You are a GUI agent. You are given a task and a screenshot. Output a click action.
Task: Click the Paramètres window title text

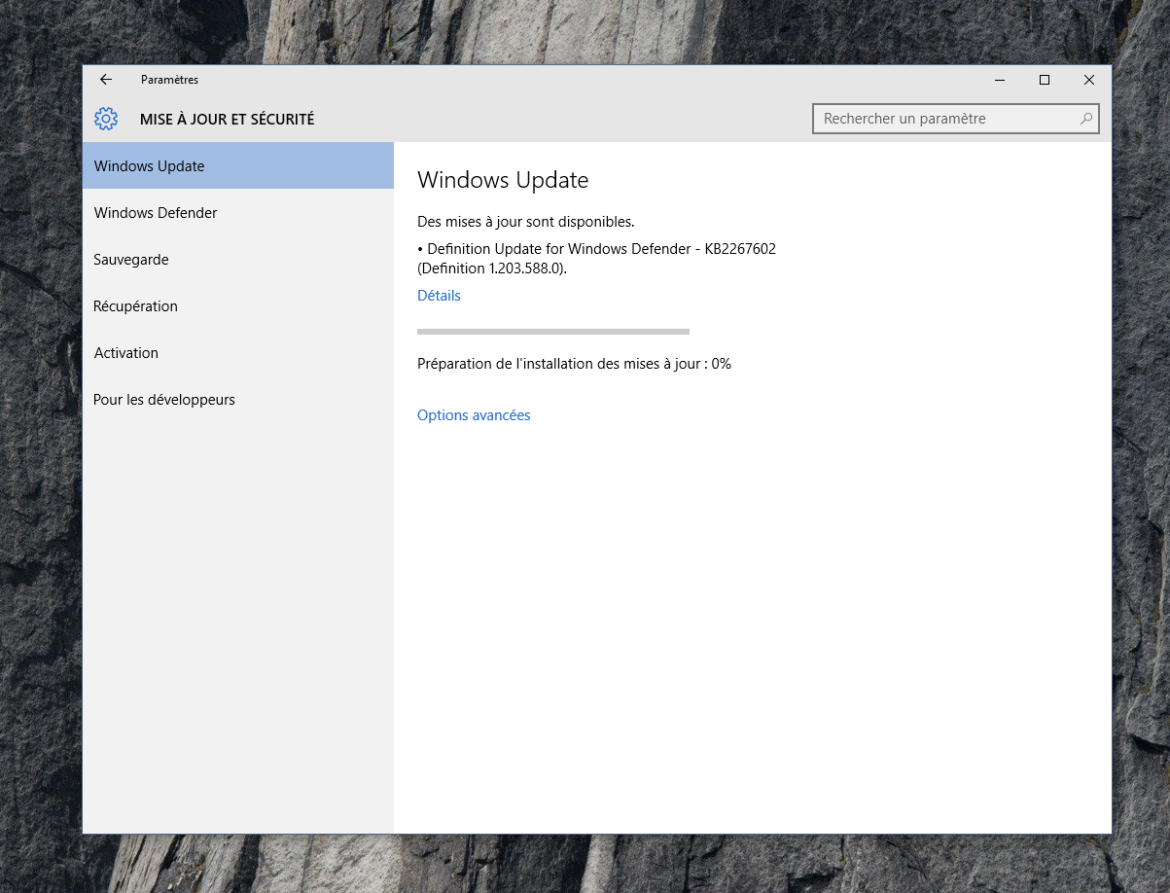pos(169,80)
